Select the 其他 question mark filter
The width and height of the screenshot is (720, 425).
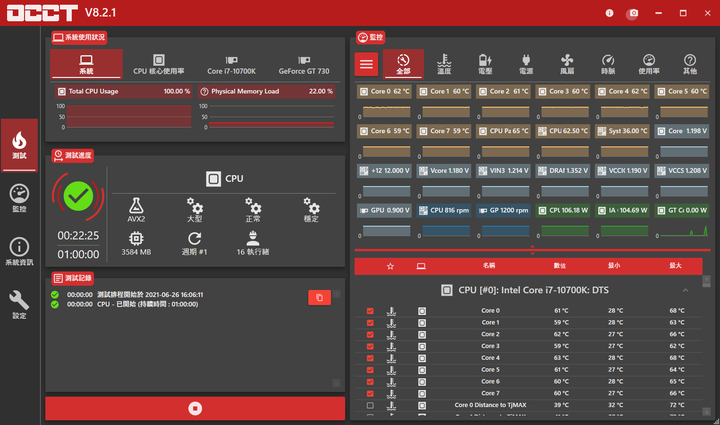690,64
